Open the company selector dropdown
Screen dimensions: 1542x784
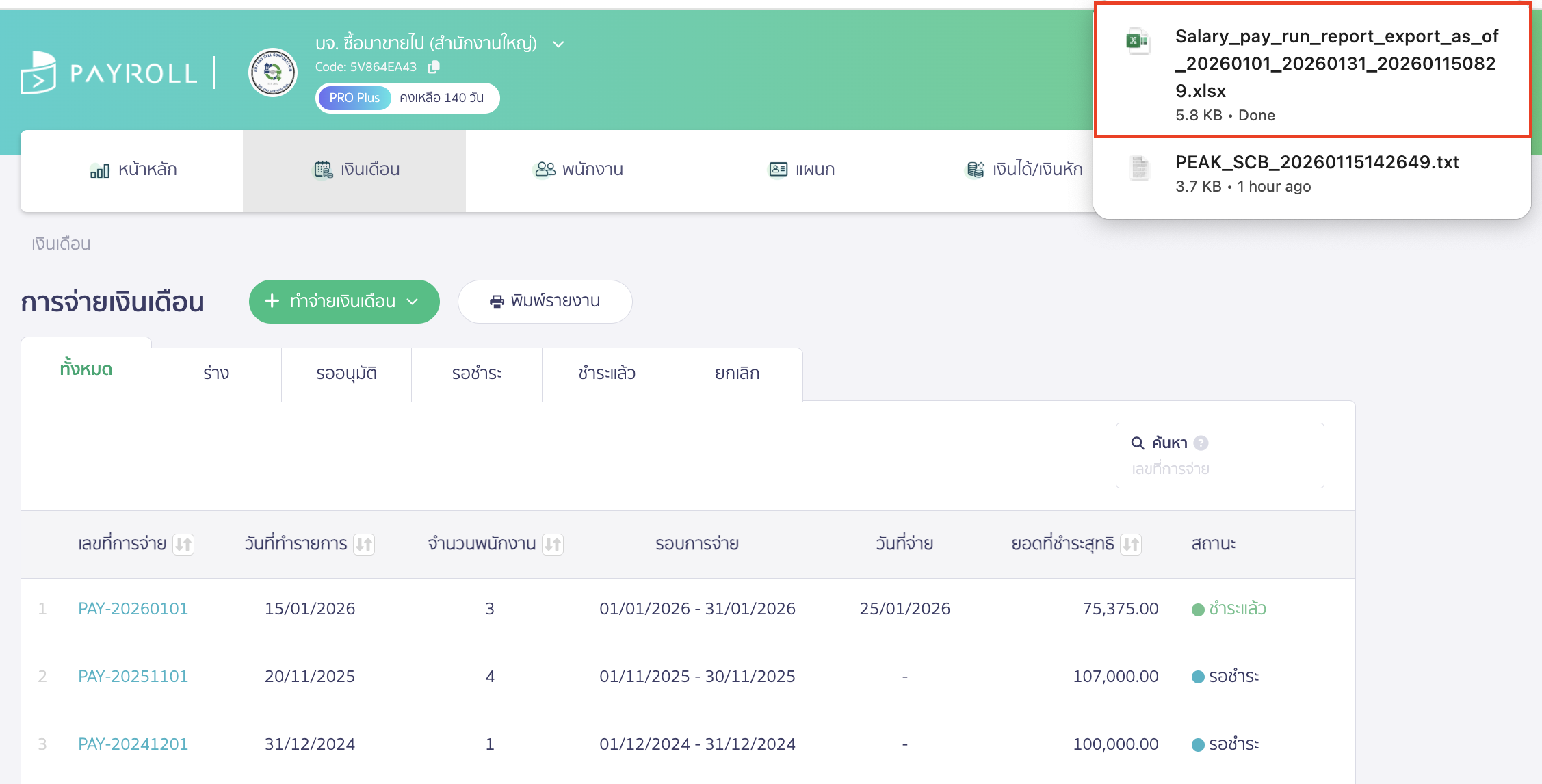click(558, 43)
